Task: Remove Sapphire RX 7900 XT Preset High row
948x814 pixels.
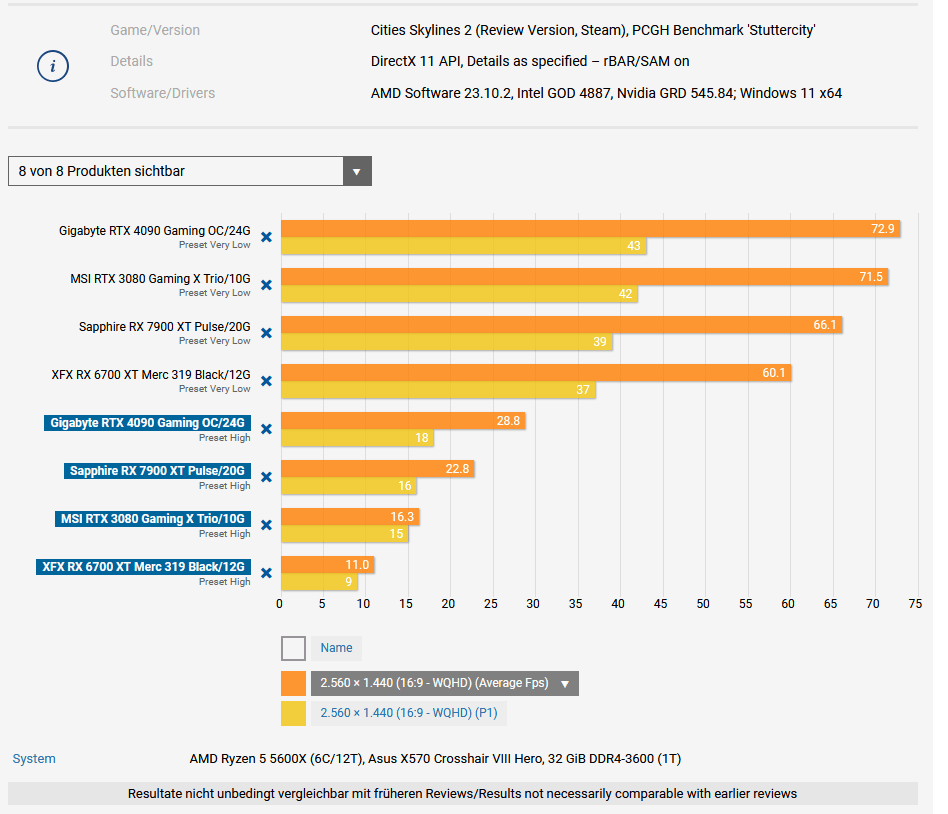Action: coord(267,477)
